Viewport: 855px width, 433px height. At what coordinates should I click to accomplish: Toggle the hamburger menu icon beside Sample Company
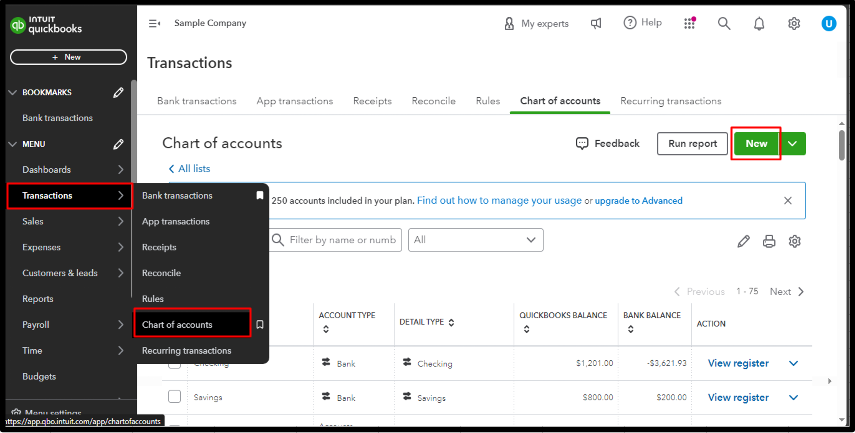point(154,23)
